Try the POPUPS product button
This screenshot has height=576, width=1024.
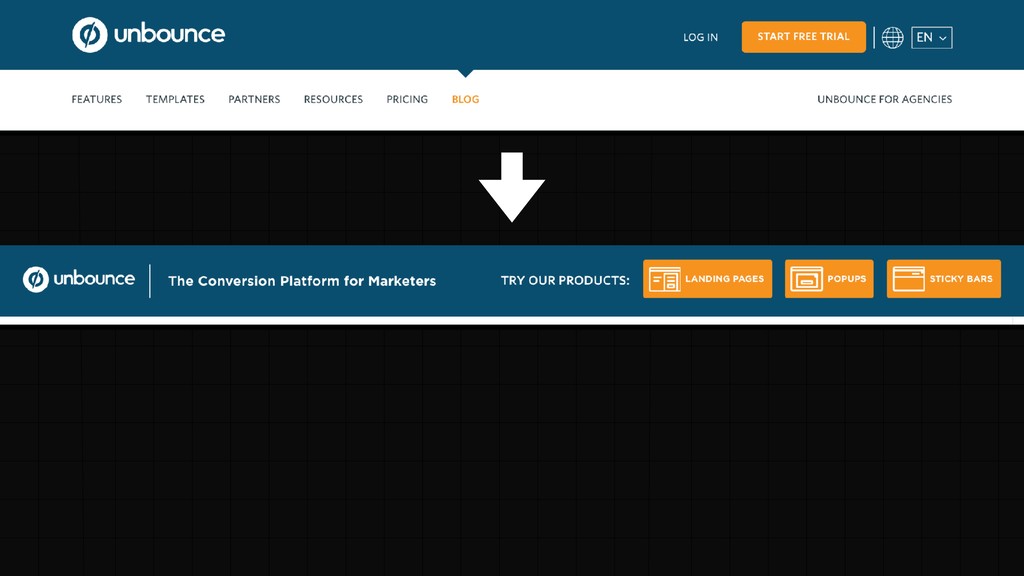click(x=829, y=279)
